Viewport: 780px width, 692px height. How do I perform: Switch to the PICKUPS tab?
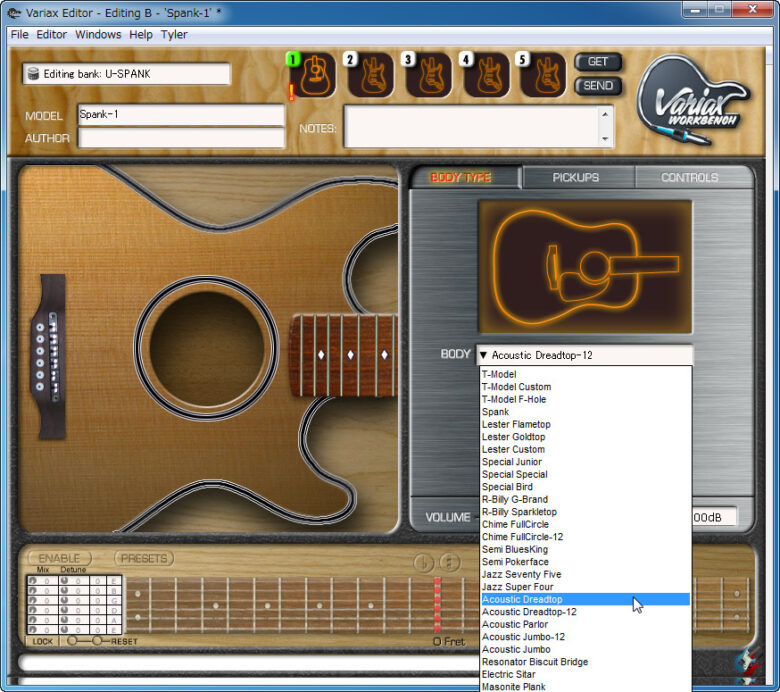pos(576,177)
